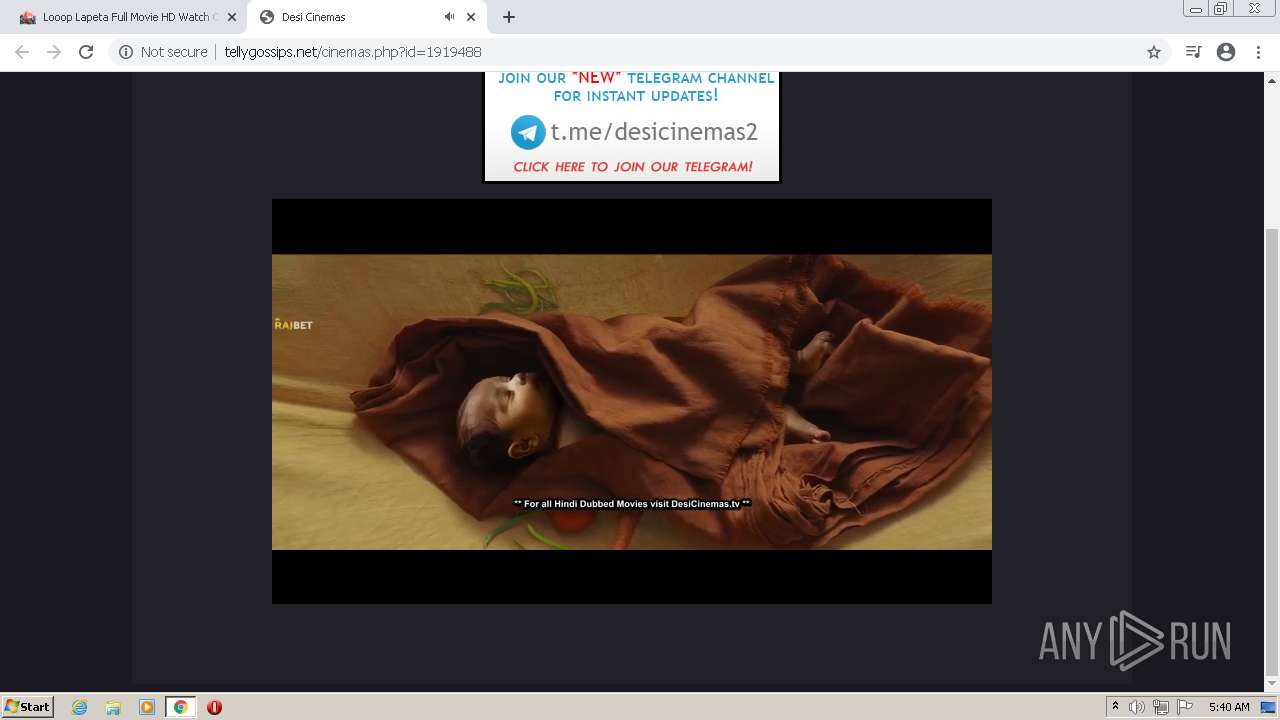Open the Chrome profile avatar
The width and height of the screenshot is (1280, 720).
(1226, 52)
